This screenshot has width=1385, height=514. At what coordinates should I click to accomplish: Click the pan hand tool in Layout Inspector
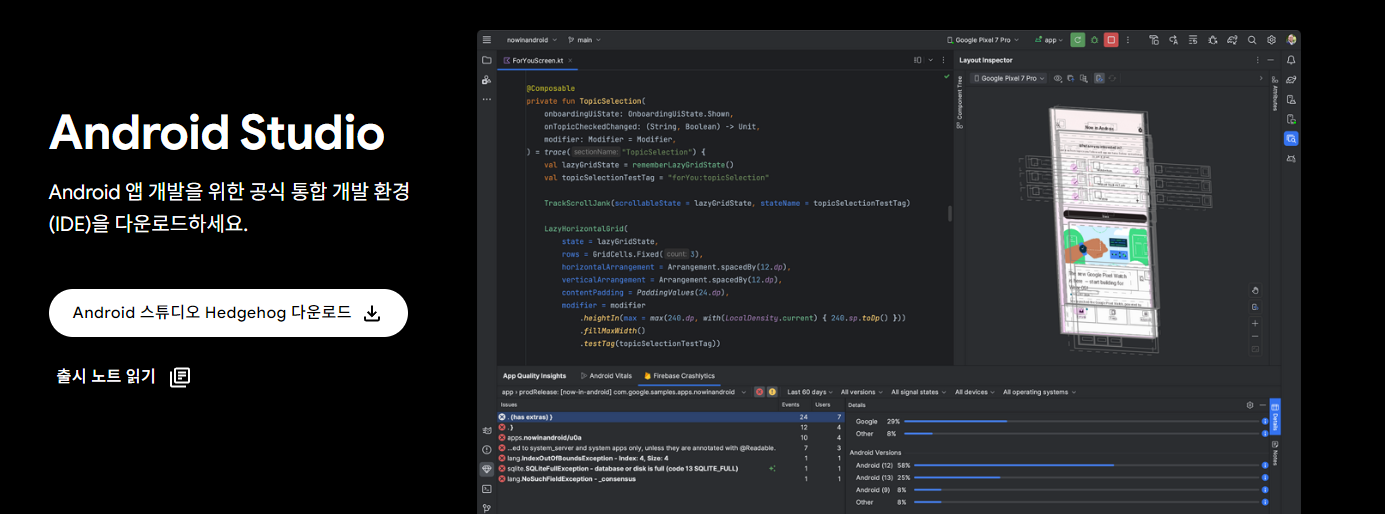pyautogui.click(x=1255, y=290)
